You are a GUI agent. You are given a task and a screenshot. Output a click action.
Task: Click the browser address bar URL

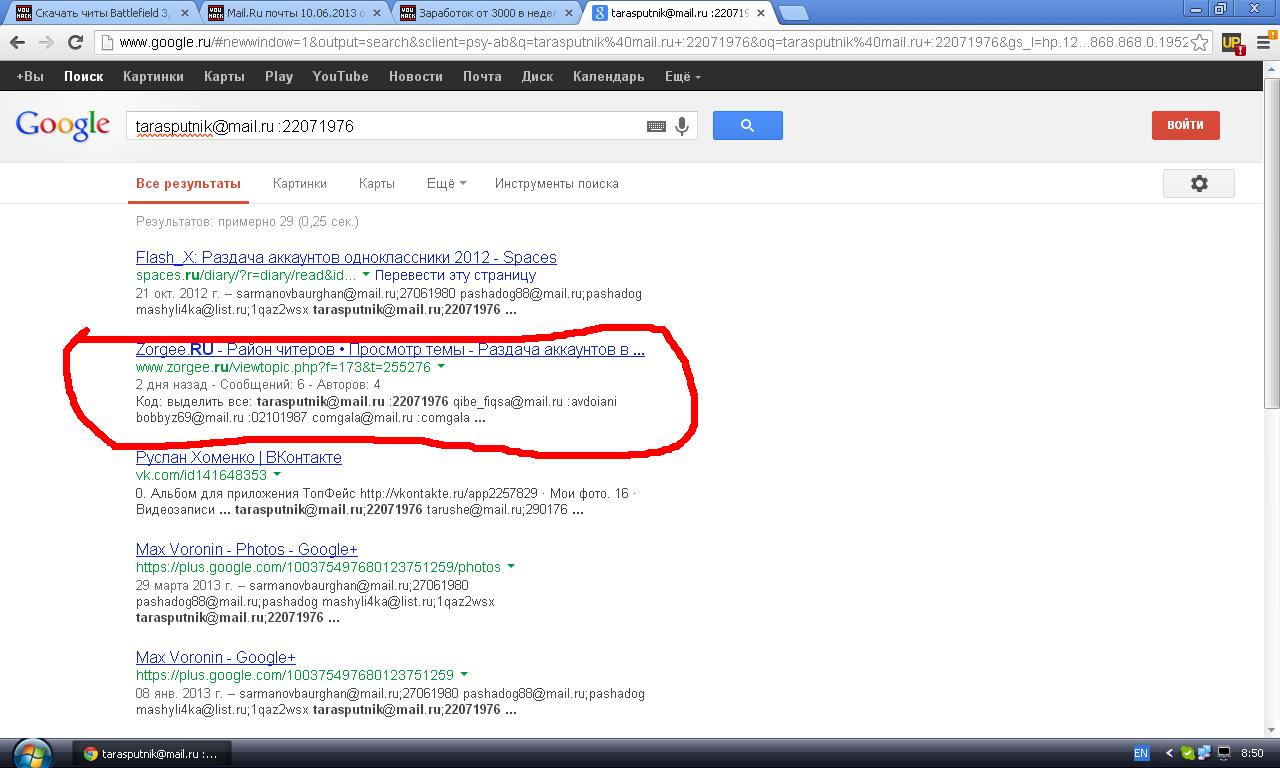(655, 43)
